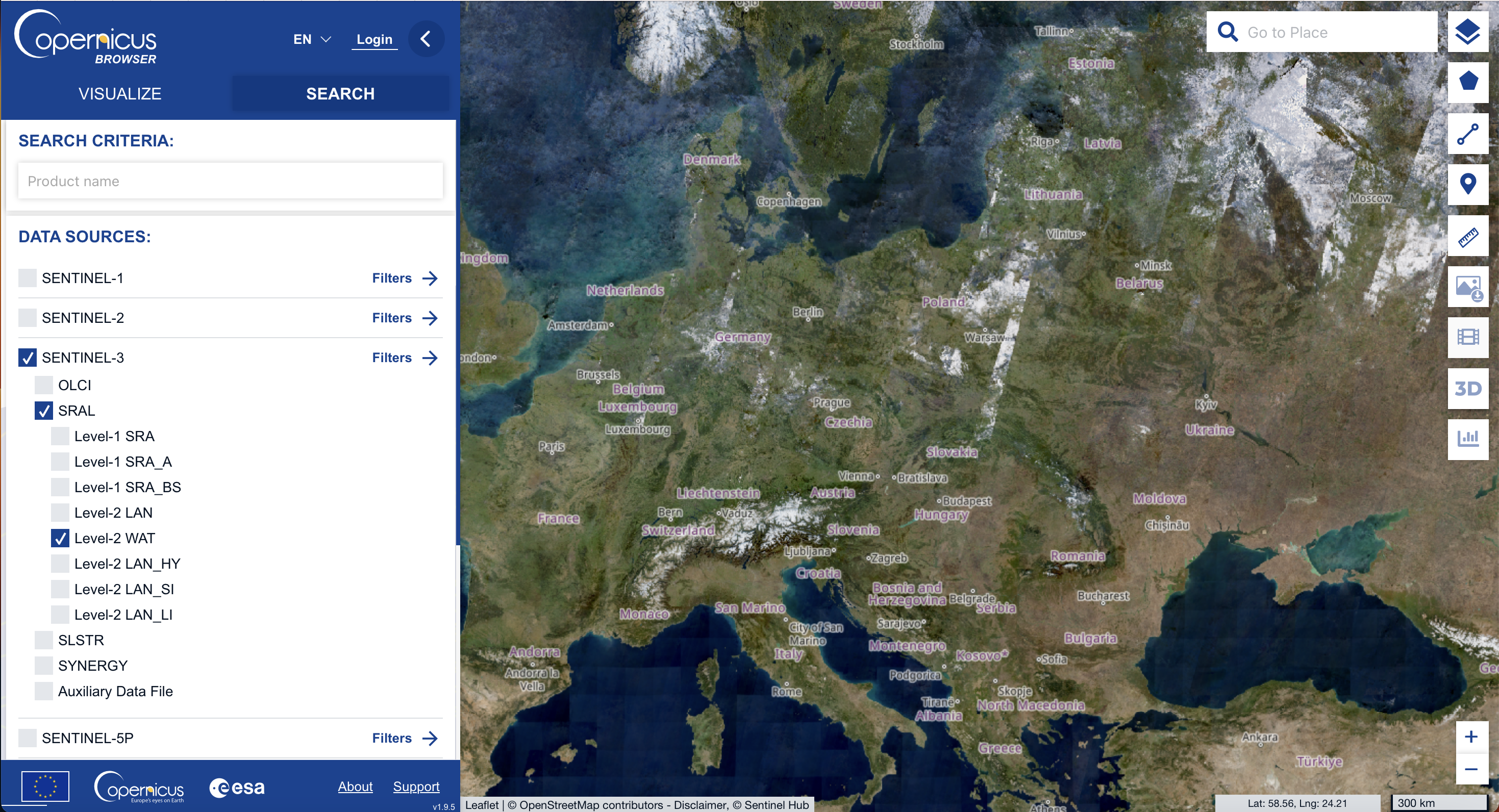The width and height of the screenshot is (1499, 812).
Task: Click the product name input field
Action: (231, 181)
